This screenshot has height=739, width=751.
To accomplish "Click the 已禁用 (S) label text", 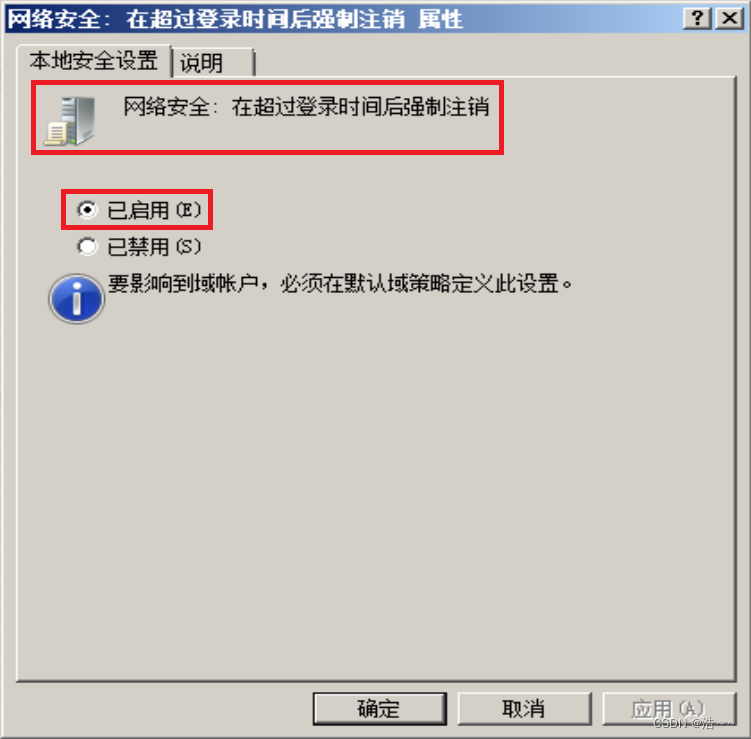I will (x=154, y=247).
